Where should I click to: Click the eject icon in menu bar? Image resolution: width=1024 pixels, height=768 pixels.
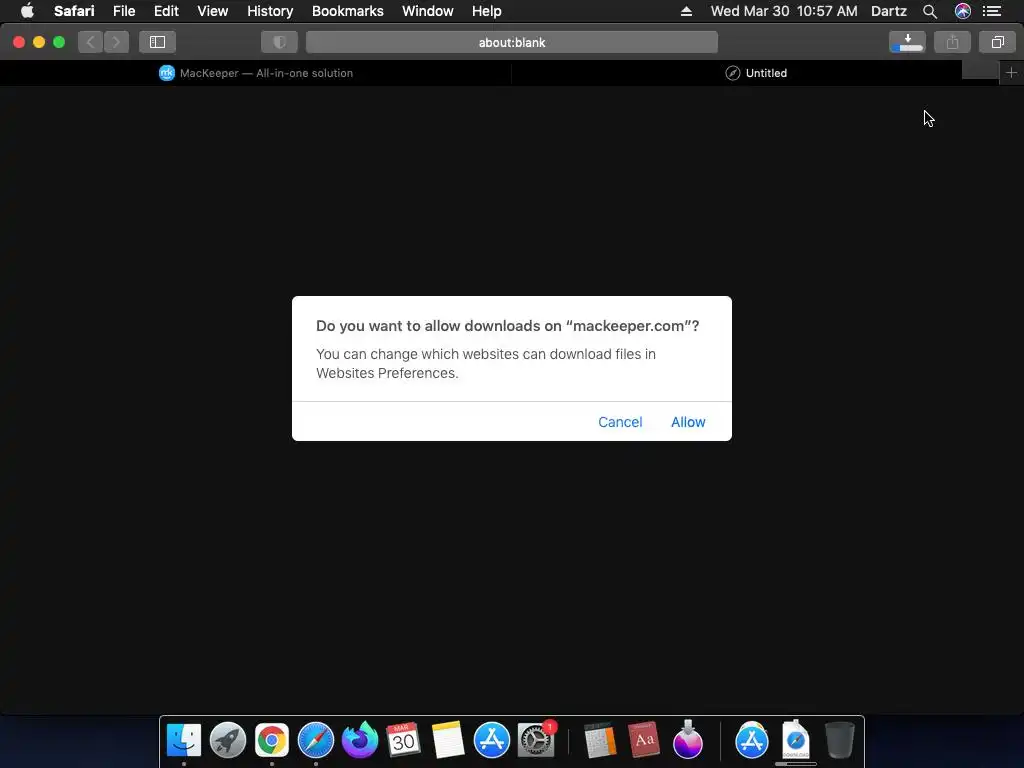[686, 11]
